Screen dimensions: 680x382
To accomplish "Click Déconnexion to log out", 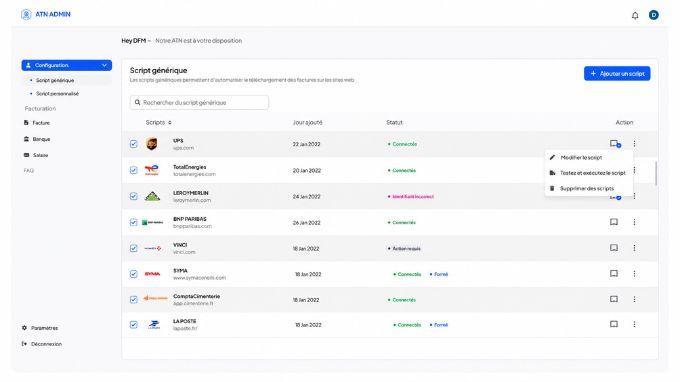I will pyautogui.click(x=46, y=344).
